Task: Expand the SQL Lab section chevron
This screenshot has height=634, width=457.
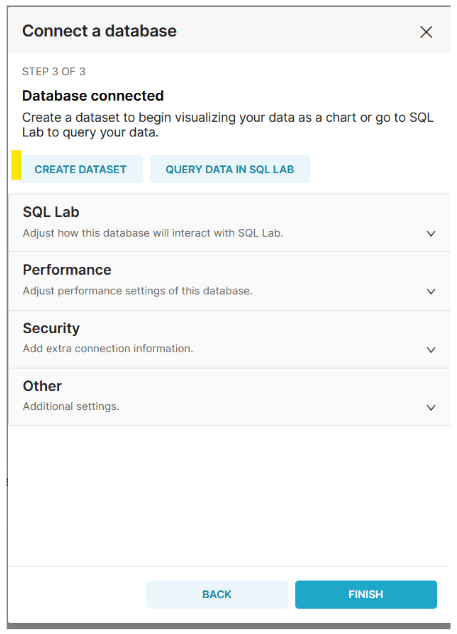Action: [x=431, y=233]
